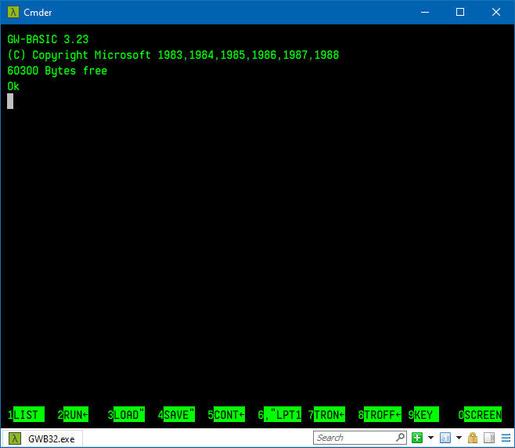Maximize the Cmder window
Viewport: 515px width, 448px height.
pyautogui.click(x=460, y=12)
